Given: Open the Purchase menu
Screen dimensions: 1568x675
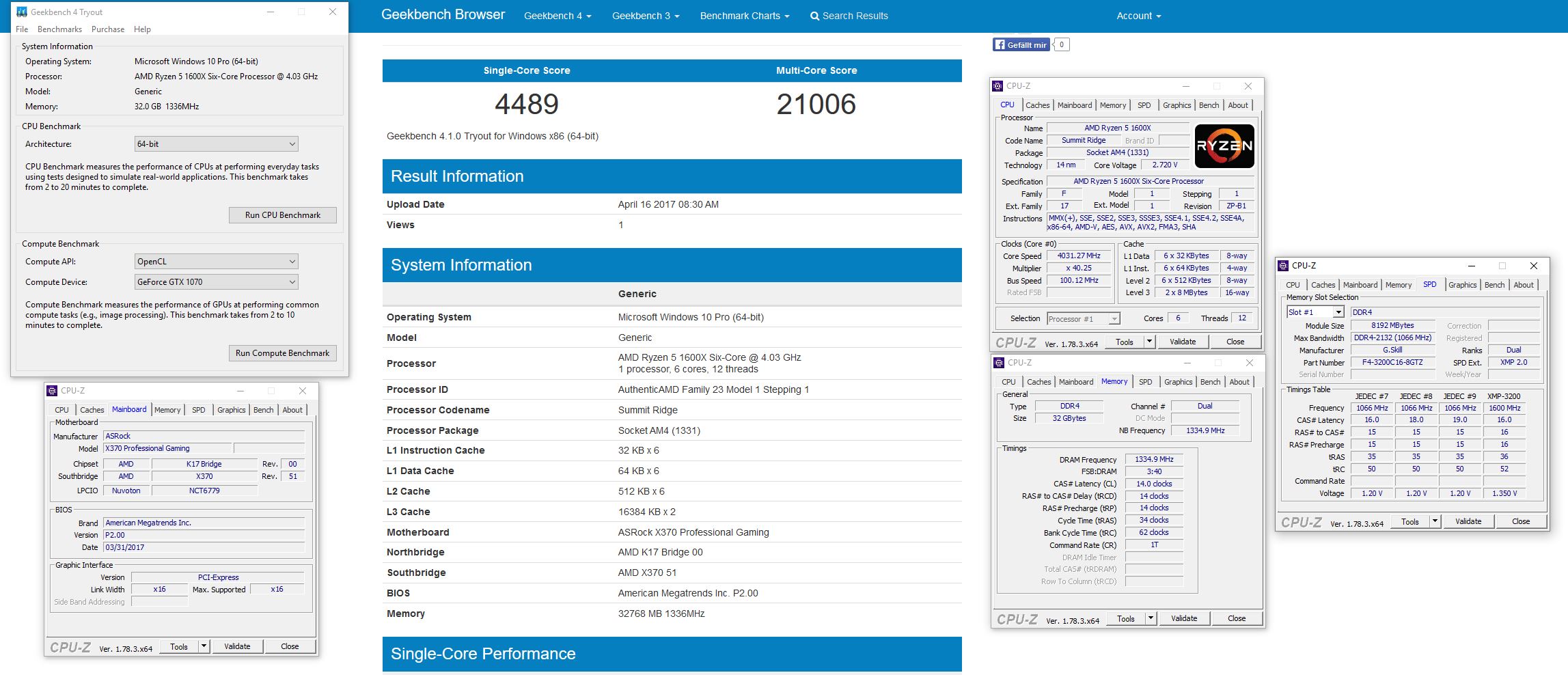Looking at the screenshot, I should click(108, 29).
